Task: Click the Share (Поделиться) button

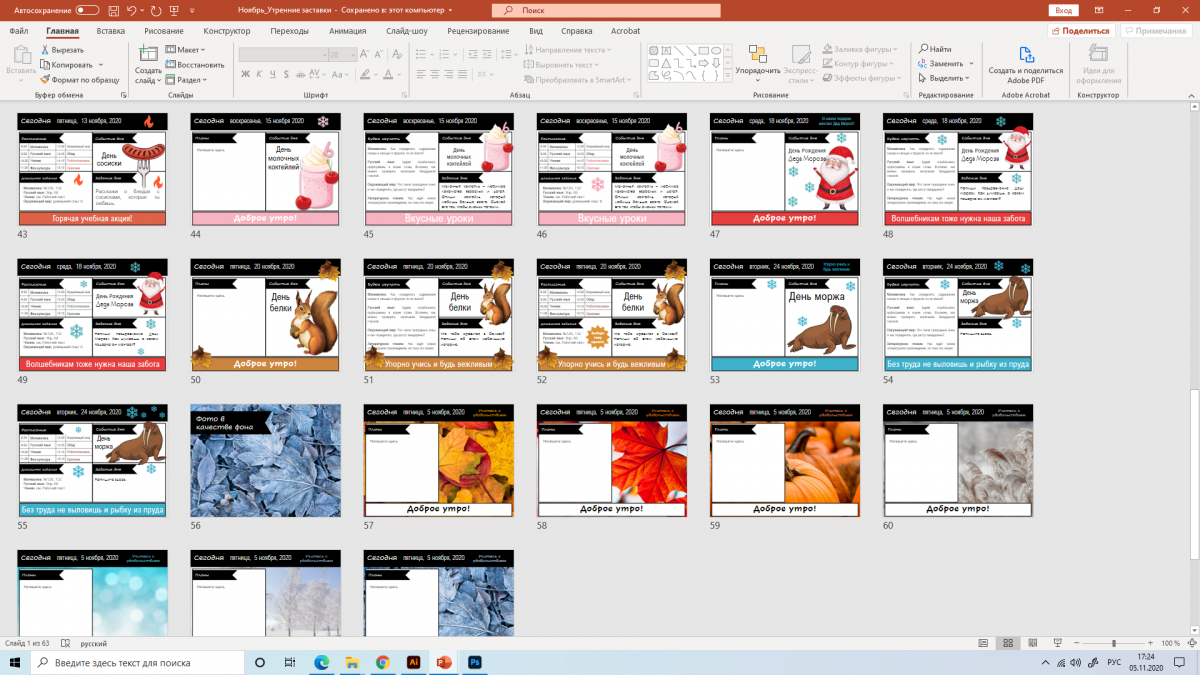Action: click(x=1081, y=31)
